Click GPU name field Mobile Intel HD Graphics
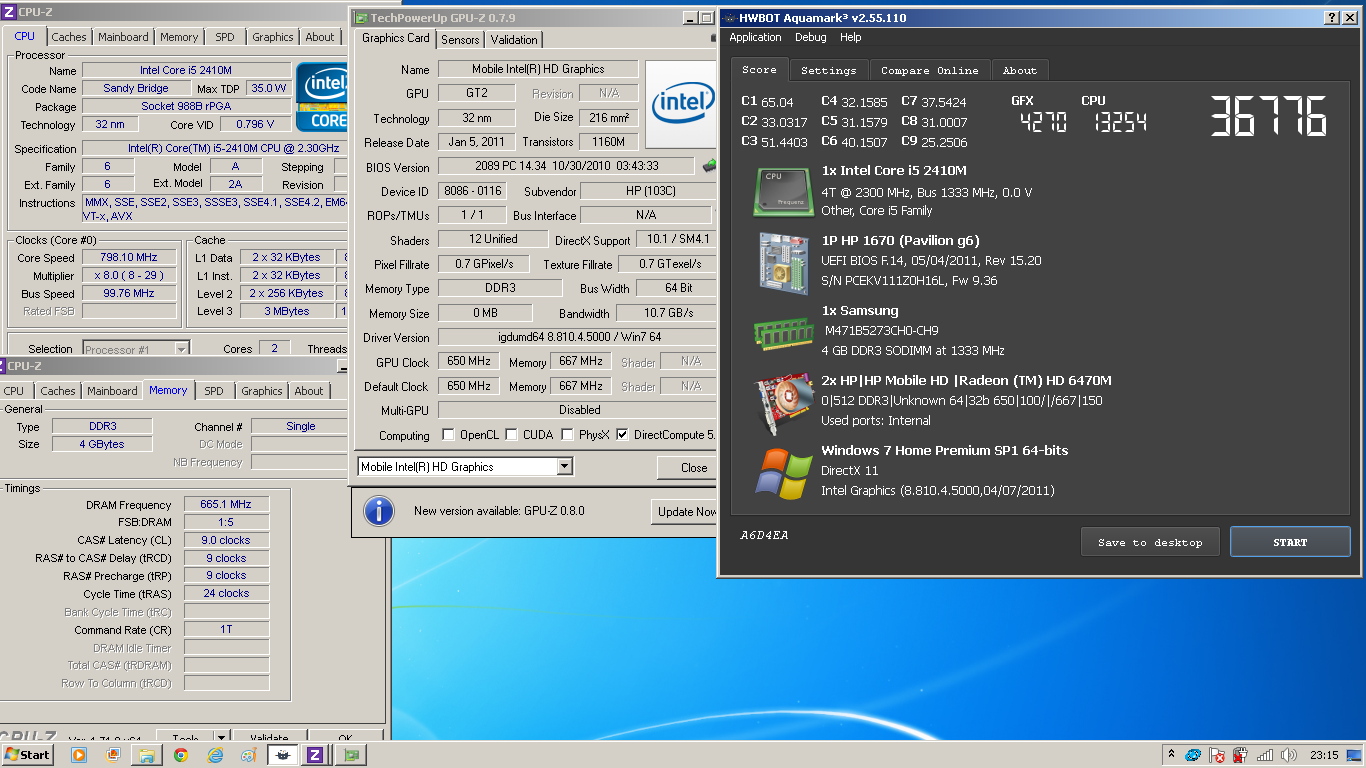Image resolution: width=1366 pixels, height=768 pixels. (x=538, y=69)
